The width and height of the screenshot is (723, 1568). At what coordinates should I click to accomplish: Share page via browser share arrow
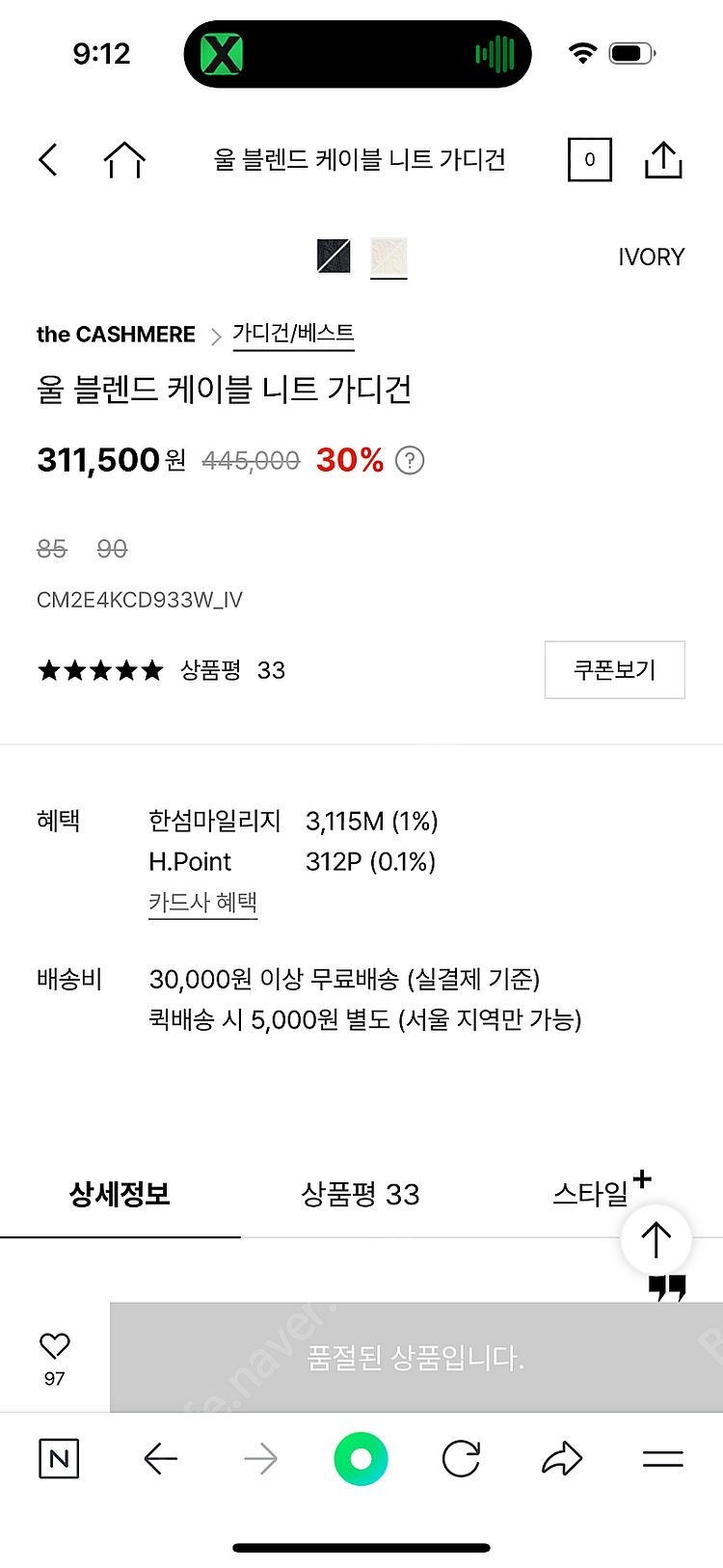(x=562, y=1459)
